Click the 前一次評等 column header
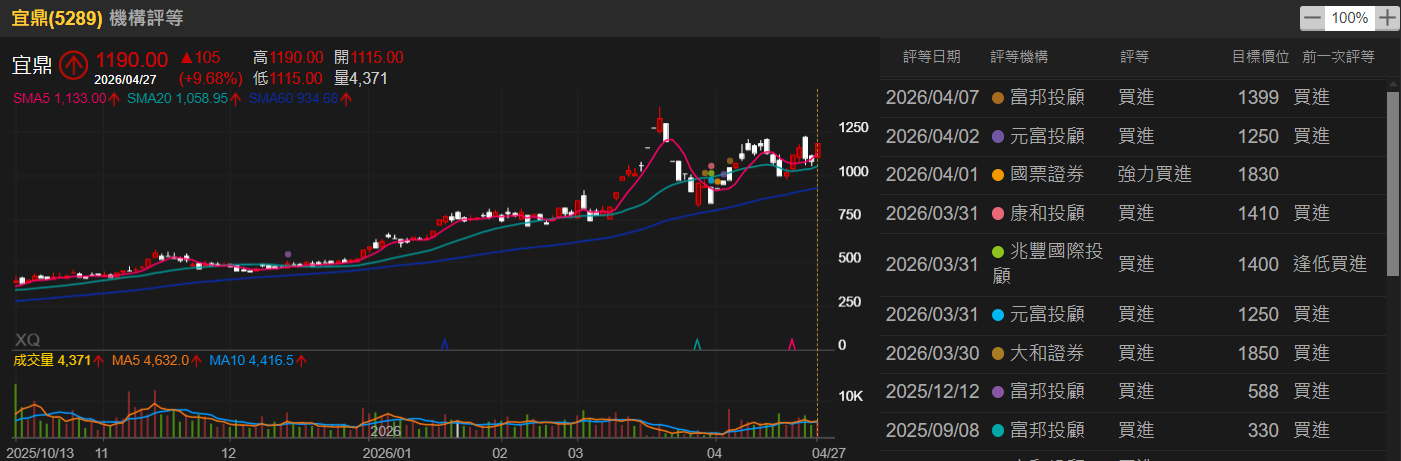The image size is (1401, 461). pos(1338,57)
